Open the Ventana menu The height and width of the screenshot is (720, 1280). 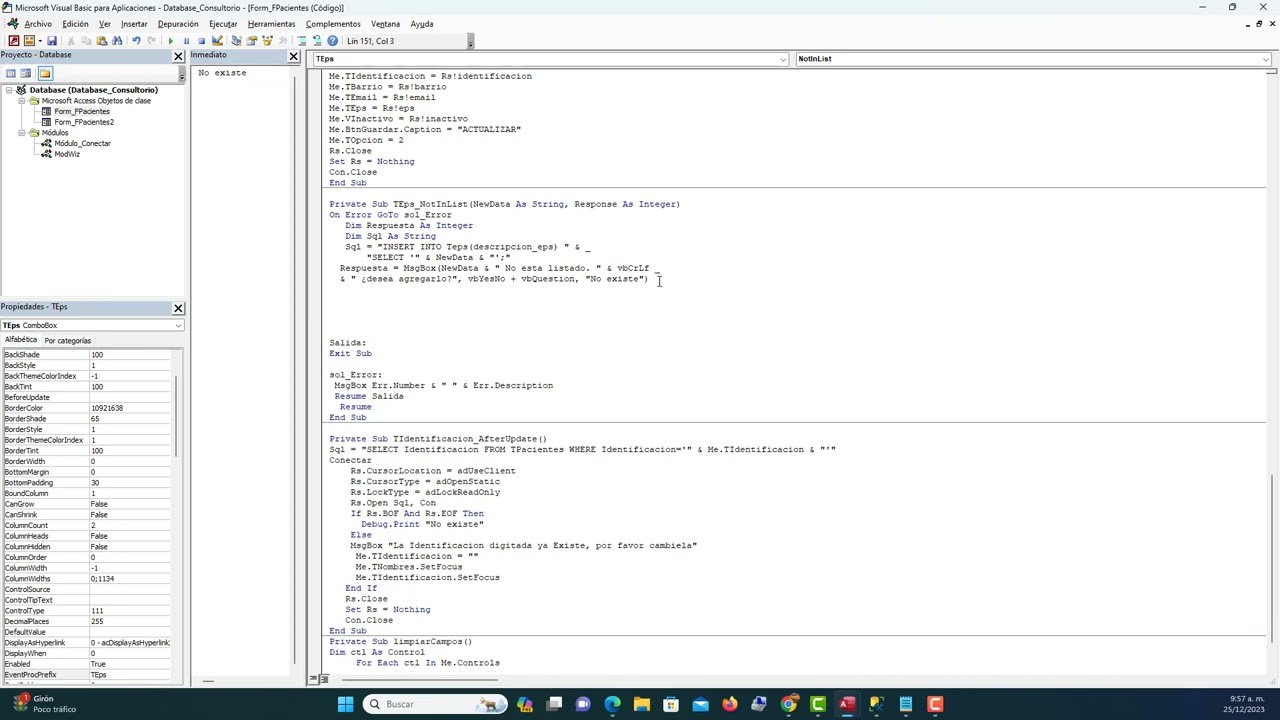385,24
